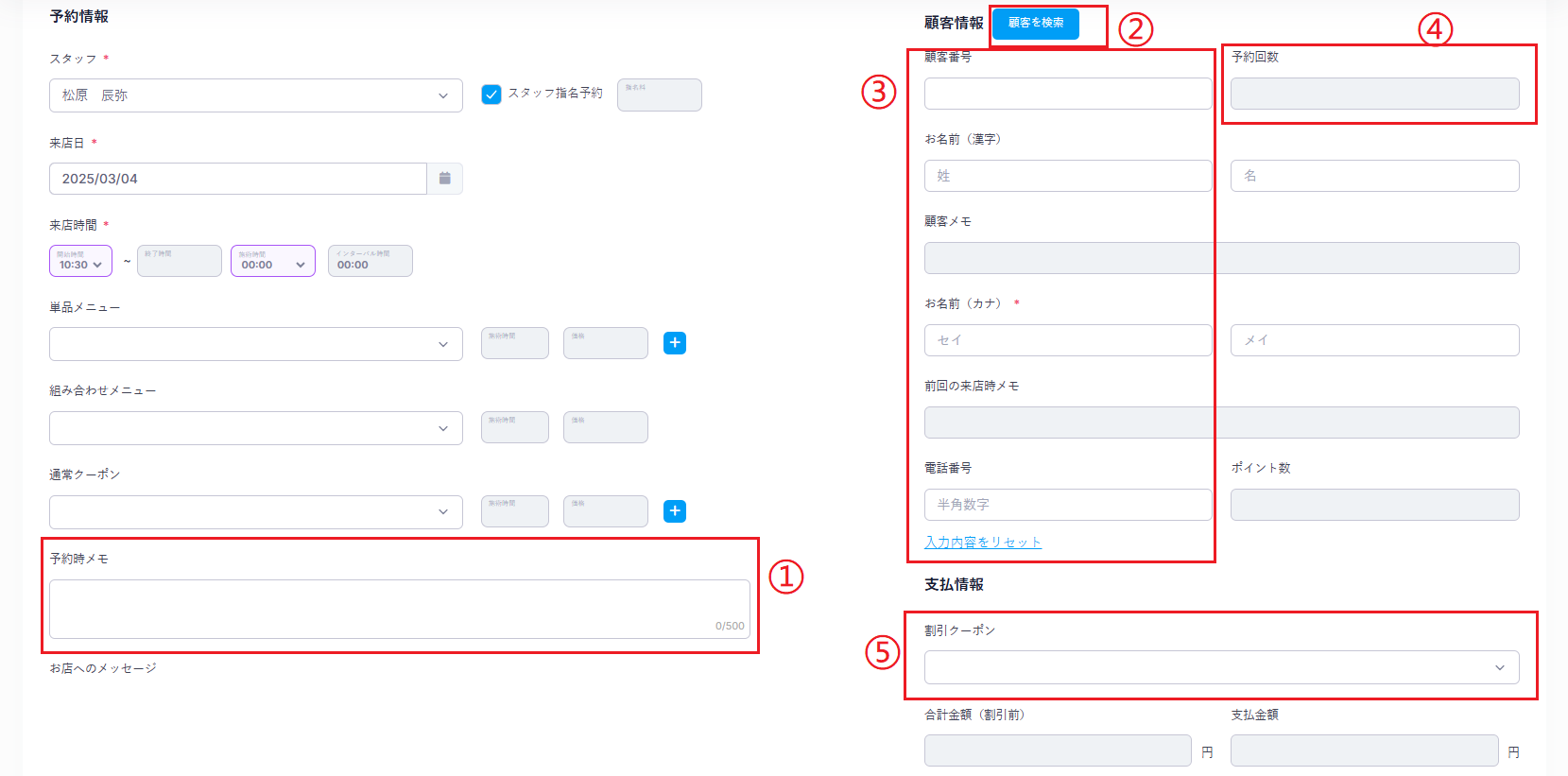The image size is (1568, 776).
Task: Focus the 顧客番号 input field
Action: (x=1067, y=94)
